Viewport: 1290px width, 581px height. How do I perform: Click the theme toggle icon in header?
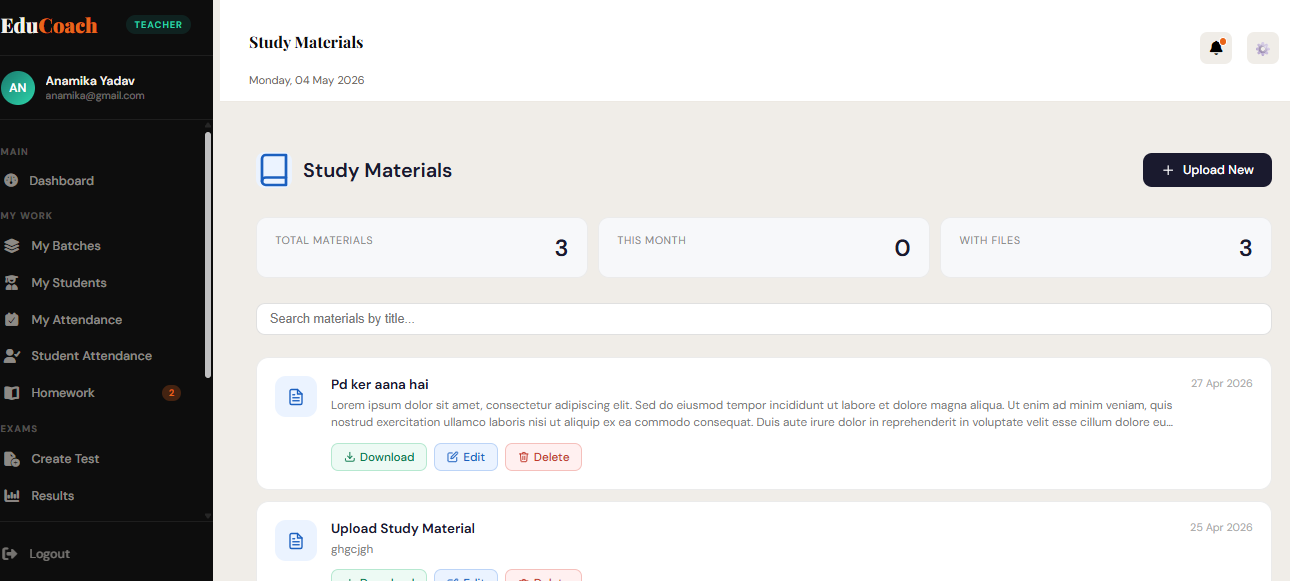click(1263, 48)
